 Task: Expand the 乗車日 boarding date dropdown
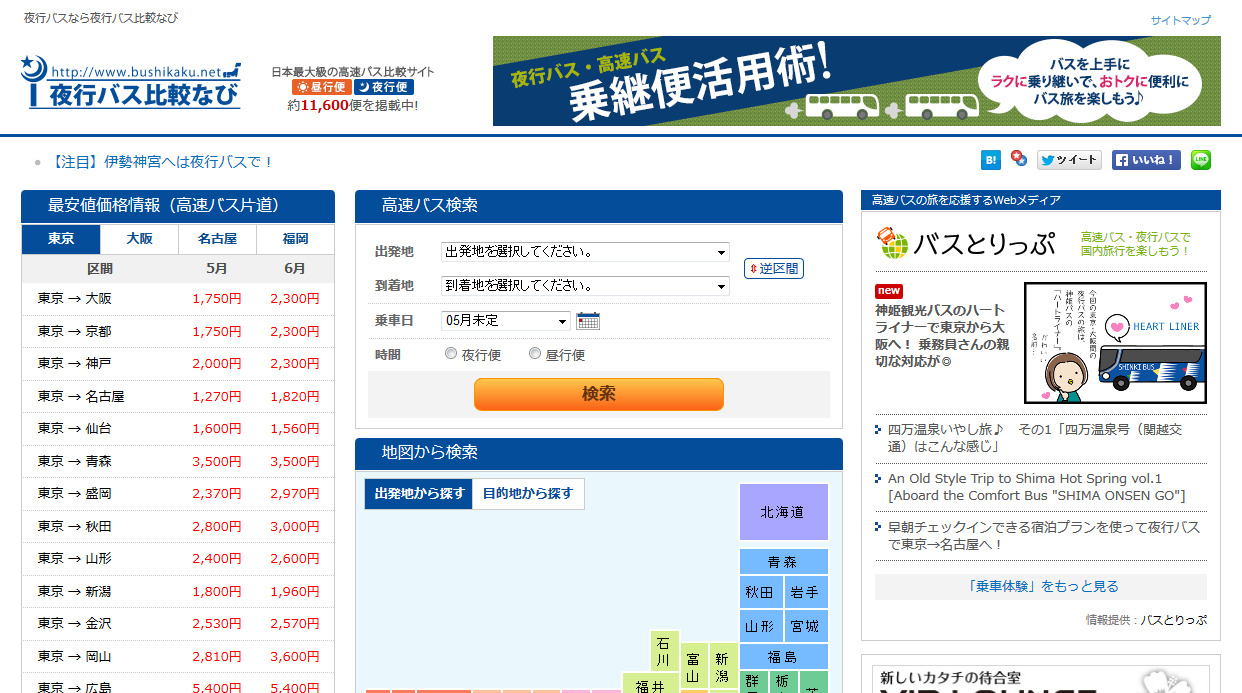pyautogui.click(x=506, y=321)
